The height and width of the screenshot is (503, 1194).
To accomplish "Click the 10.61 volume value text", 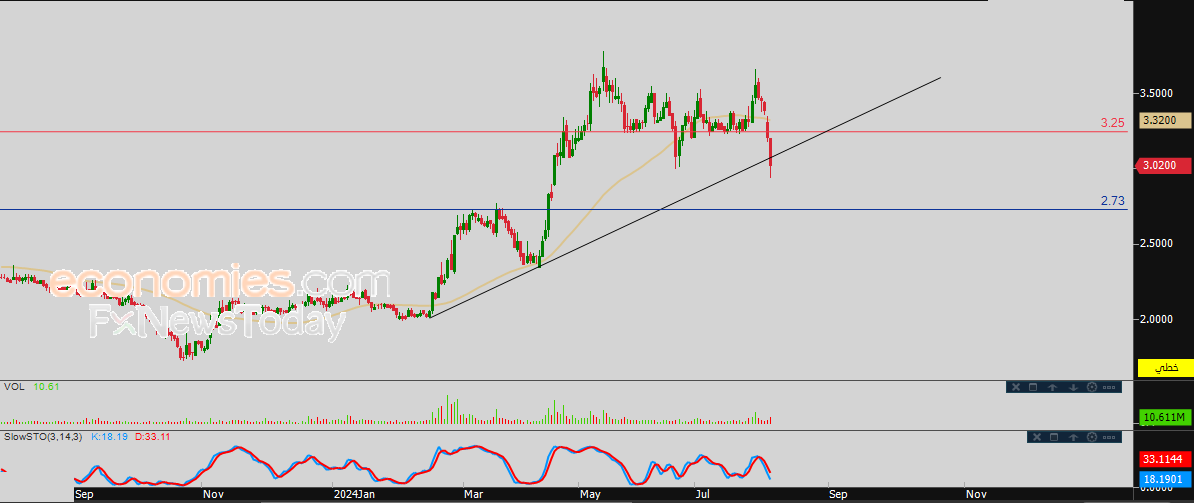I will click(x=46, y=387).
